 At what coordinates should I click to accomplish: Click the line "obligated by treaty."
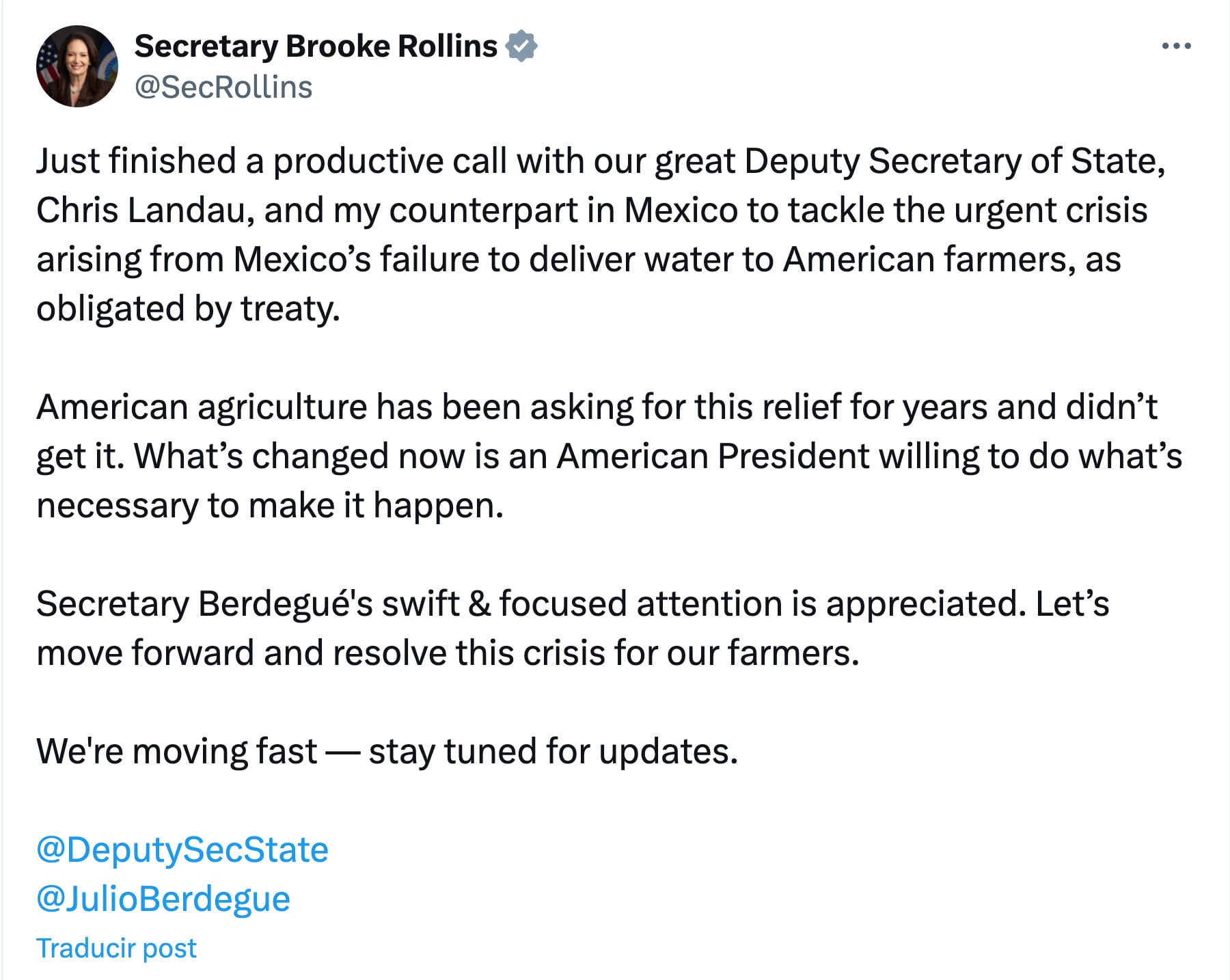(188, 309)
